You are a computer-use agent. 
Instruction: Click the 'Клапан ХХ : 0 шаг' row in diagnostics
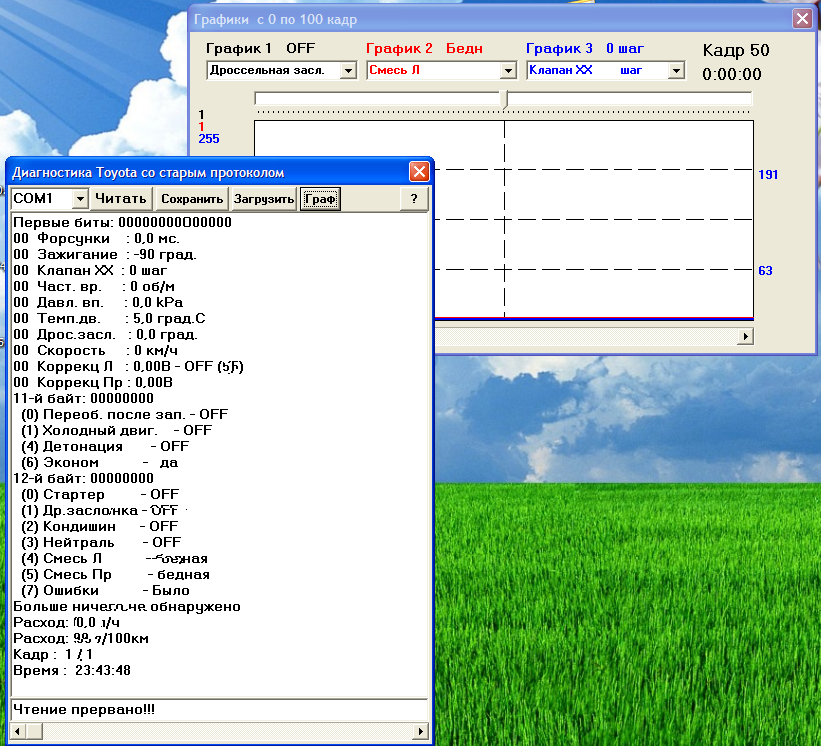pos(90,271)
